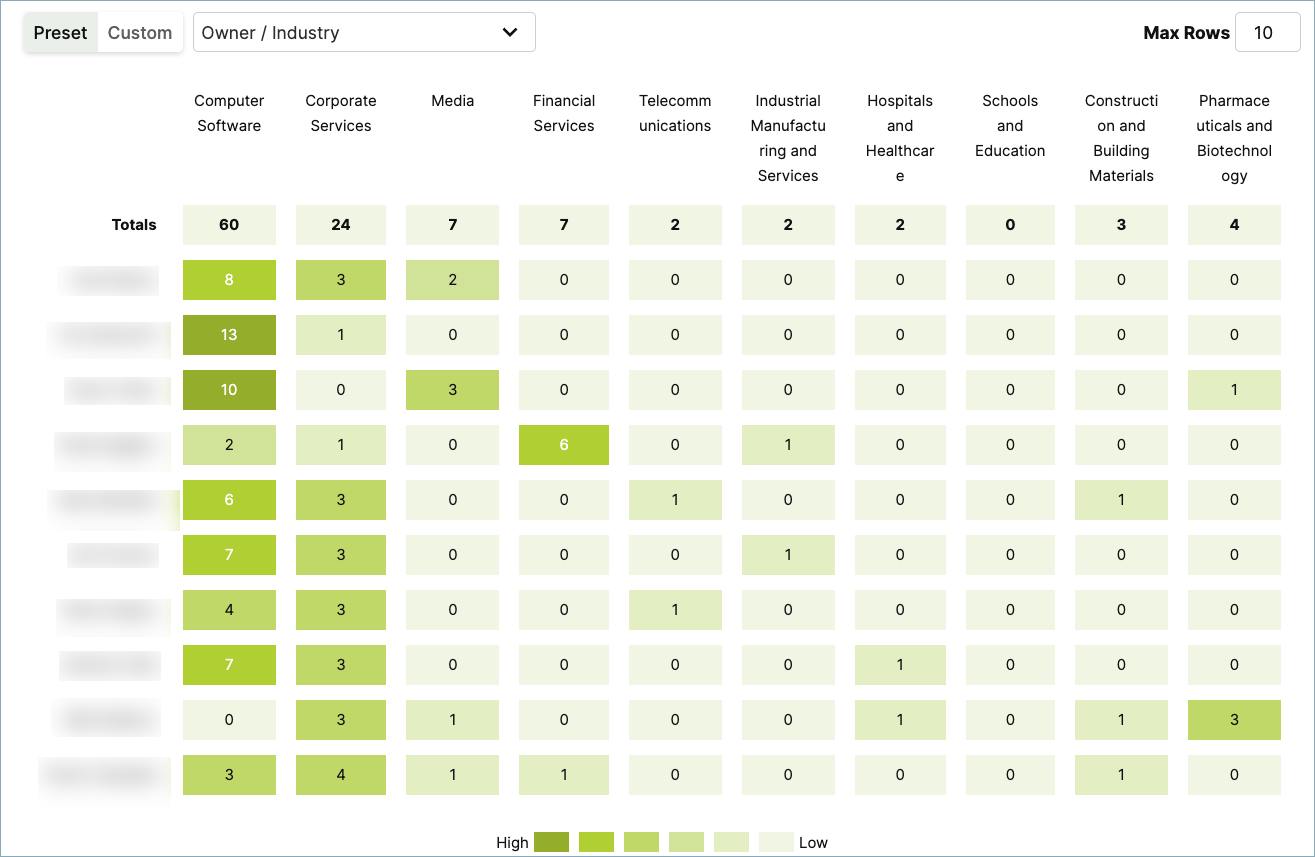Screen dimensions: 1315x857
Task: Click the cell showing 13 under Computer Software
Action: (x=229, y=335)
